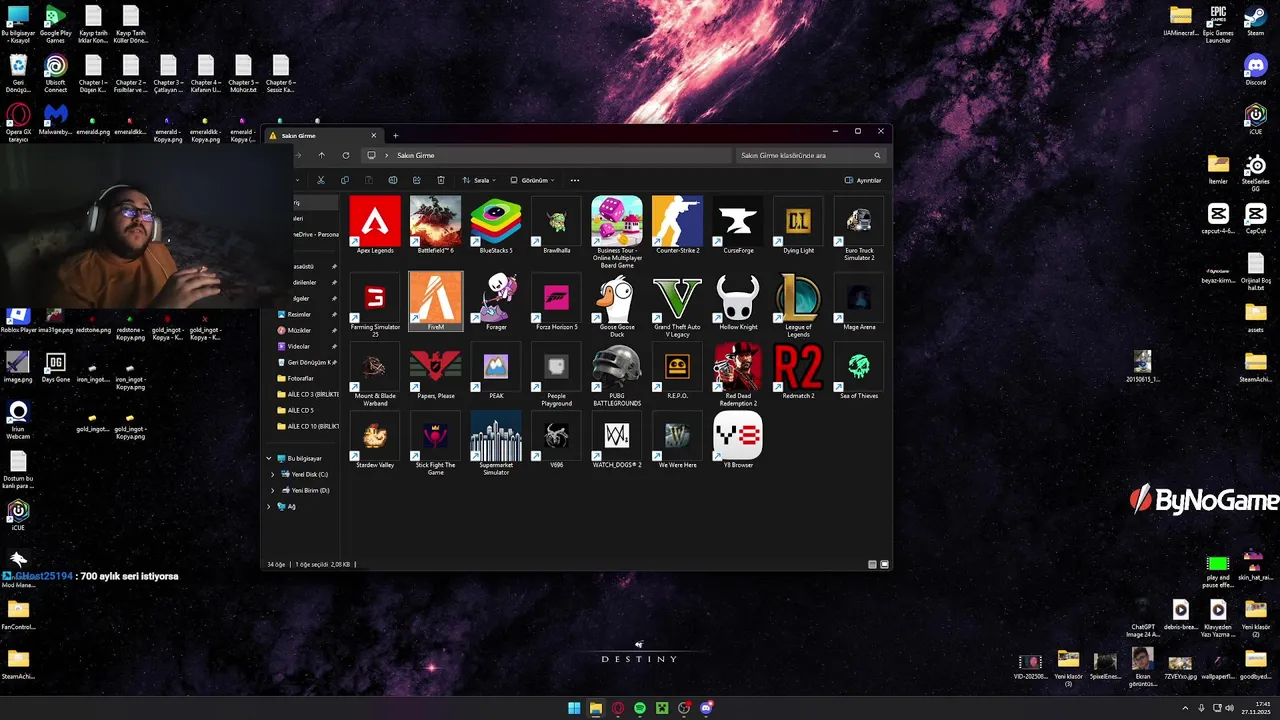The image size is (1280, 720).
Task: Switch to large thumbnails view layout
Action: pos(884,564)
